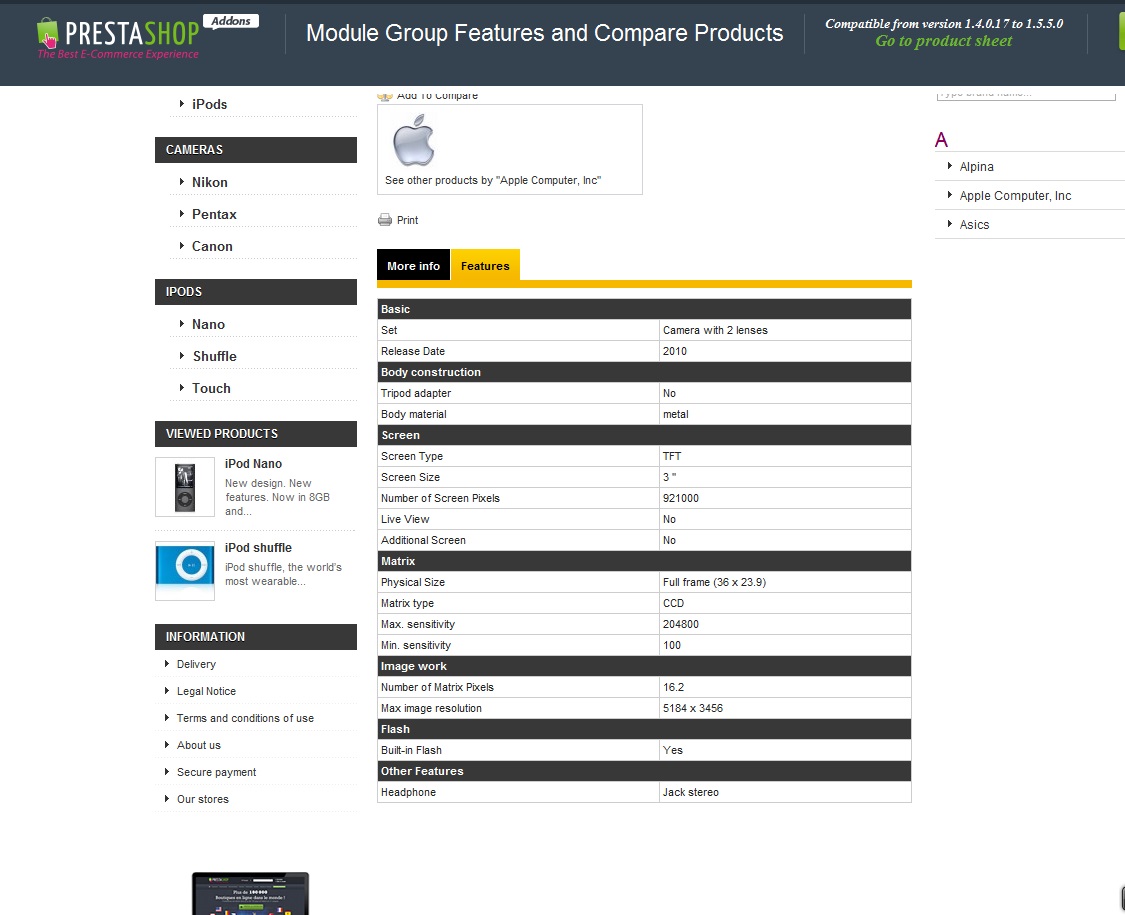Select the Apple Computer, Inc manufacturer
The width and height of the screenshot is (1125, 915).
point(1014,196)
